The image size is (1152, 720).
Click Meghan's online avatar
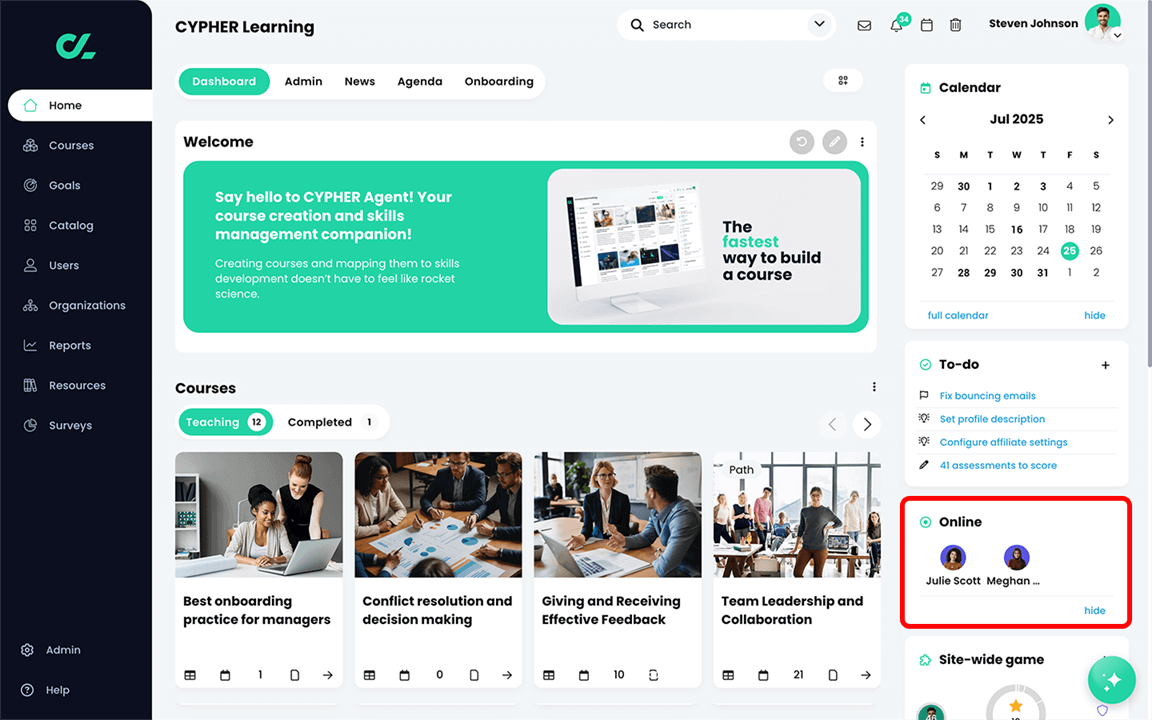pyautogui.click(x=1017, y=558)
